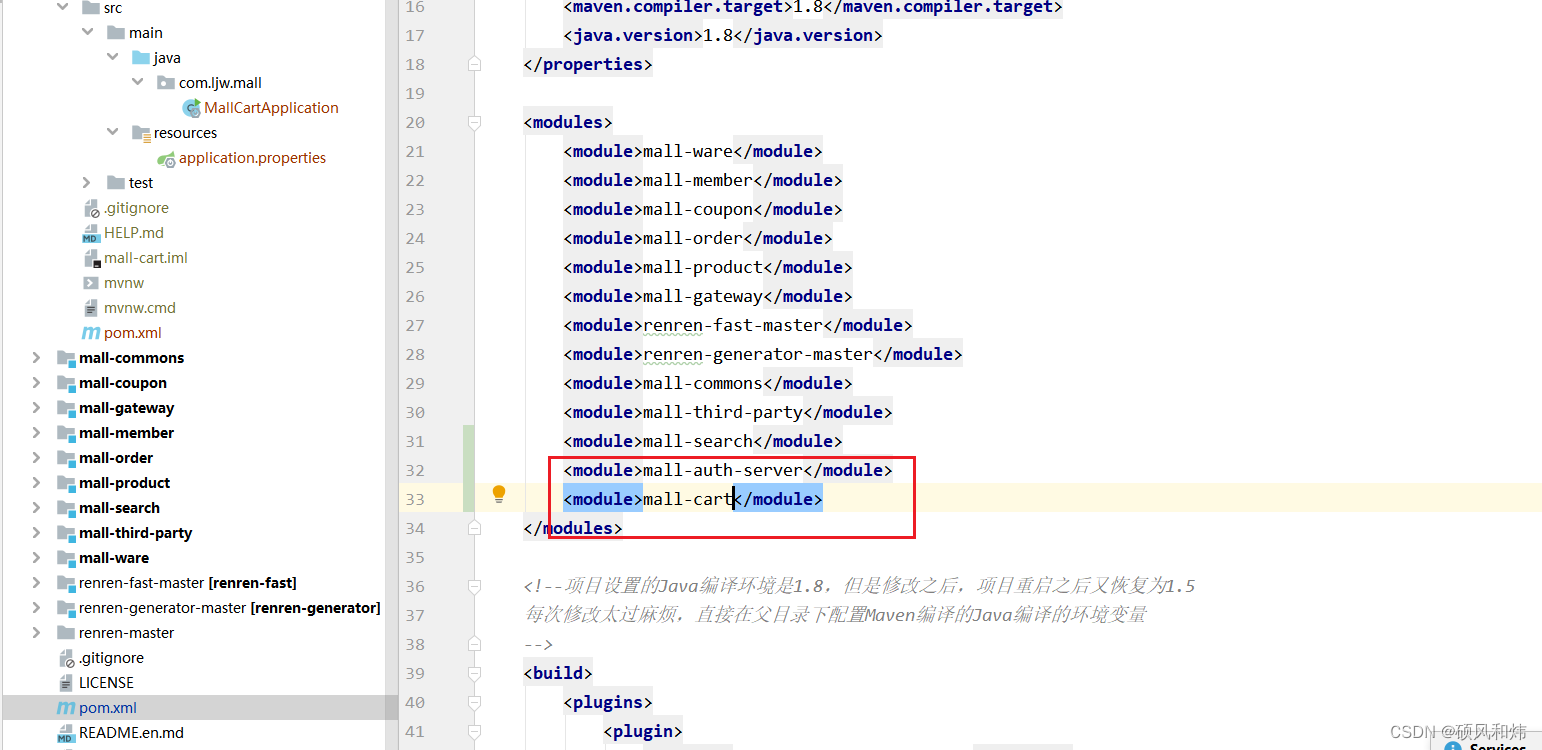Click the maven.compiler.target line
The image size is (1542, 750).
tap(812, 7)
